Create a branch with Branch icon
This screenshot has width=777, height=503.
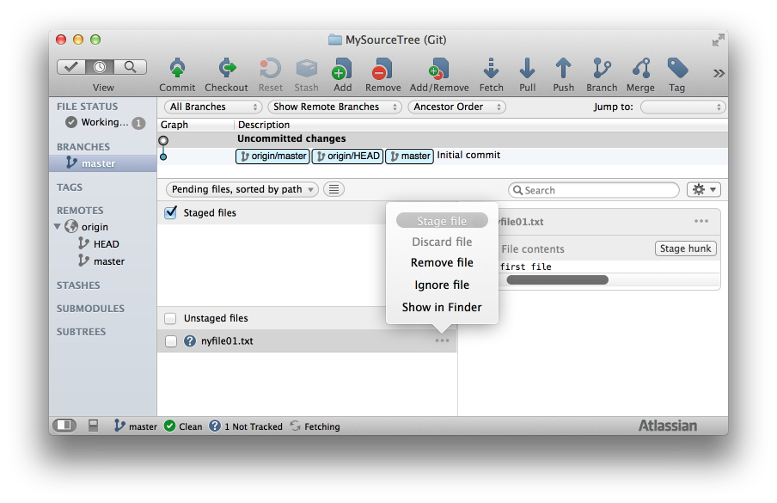point(602,69)
